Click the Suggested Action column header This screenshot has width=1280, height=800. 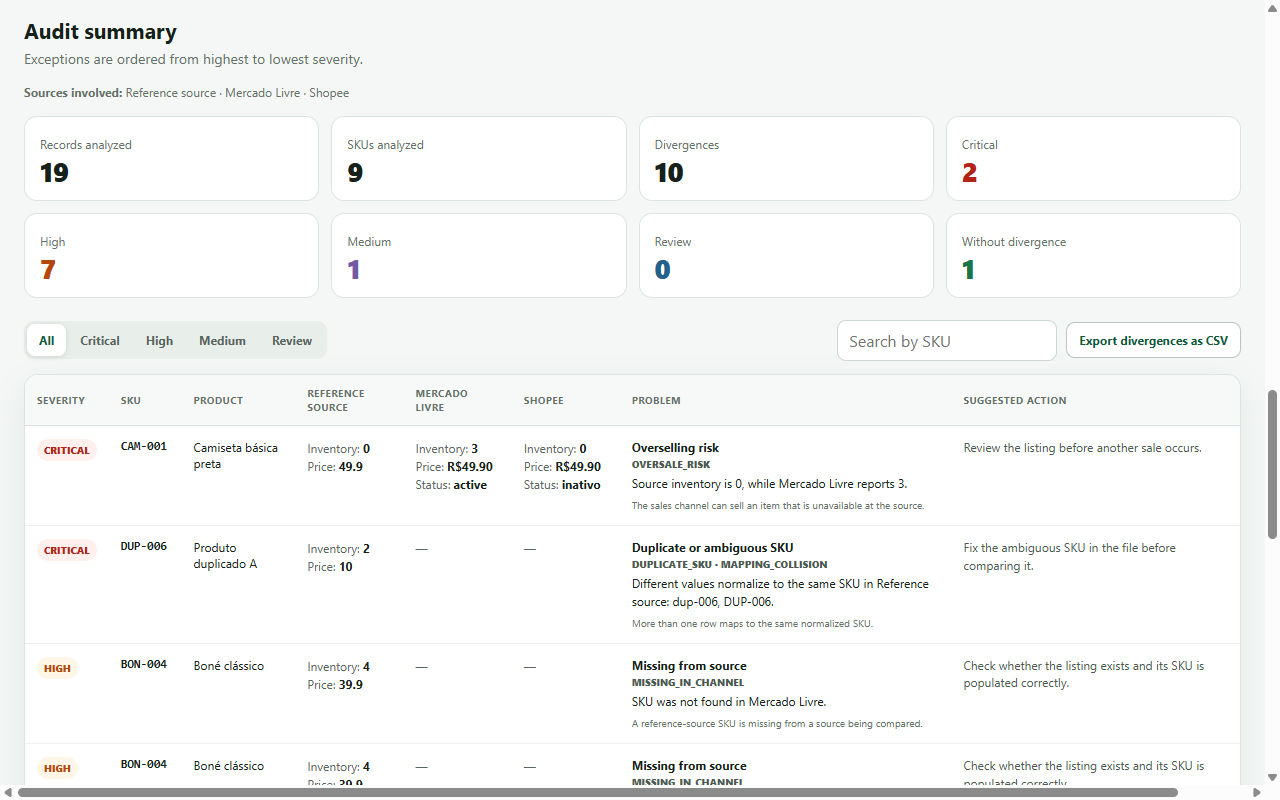click(1015, 401)
